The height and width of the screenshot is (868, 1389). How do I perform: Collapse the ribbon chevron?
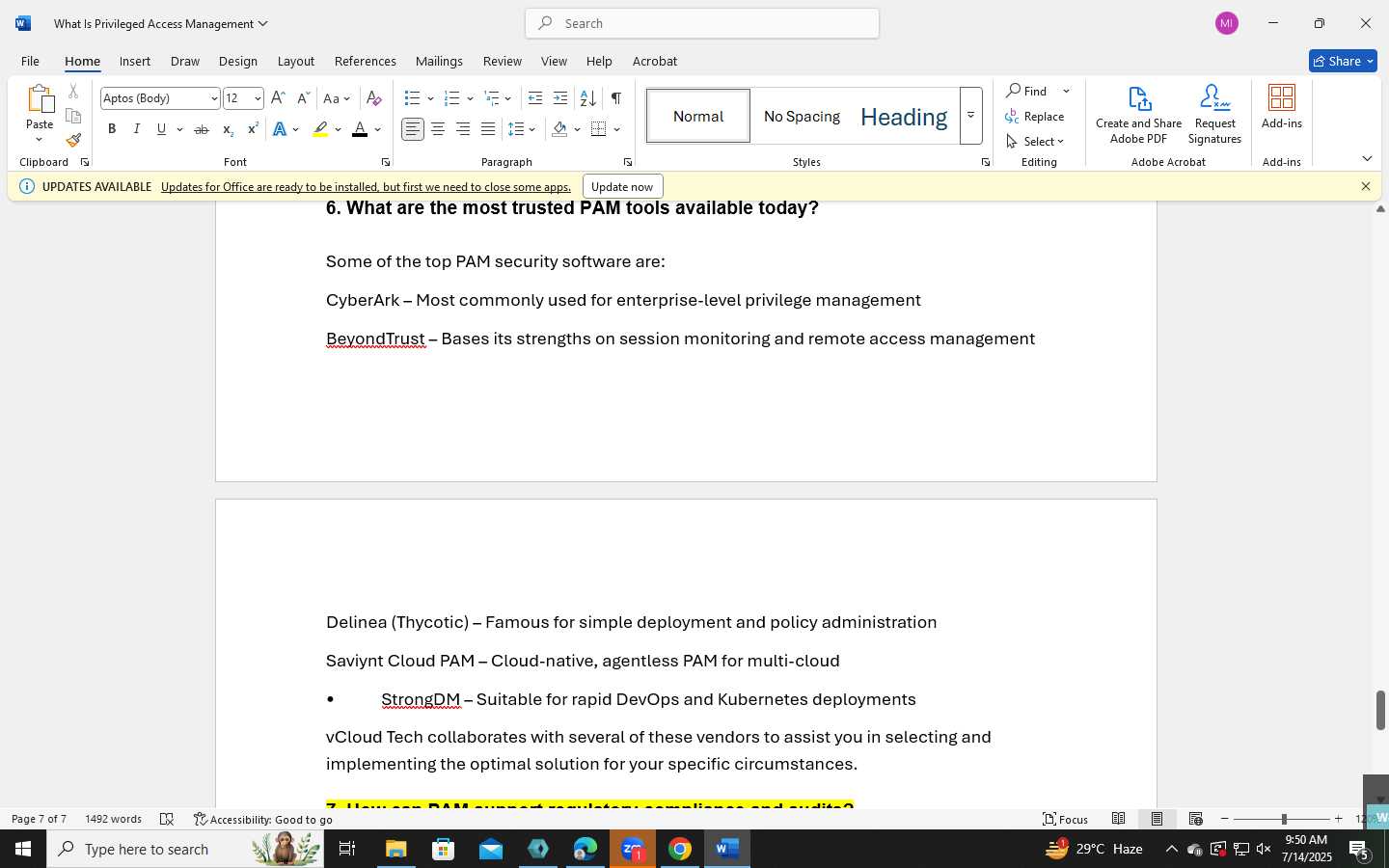[x=1367, y=158]
